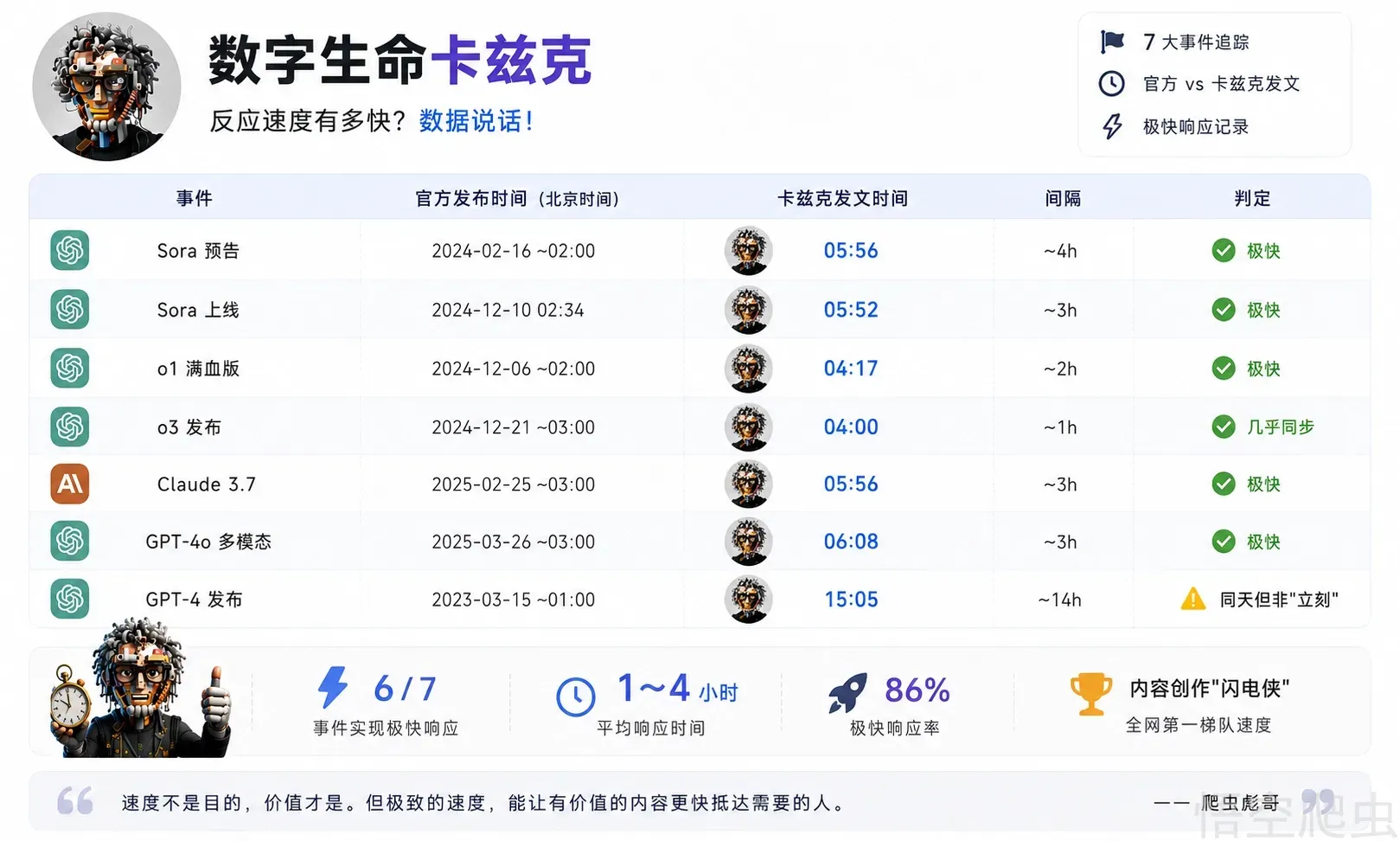Click the avatar next to 05:56 in Sora 预告 row

(x=749, y=251)
